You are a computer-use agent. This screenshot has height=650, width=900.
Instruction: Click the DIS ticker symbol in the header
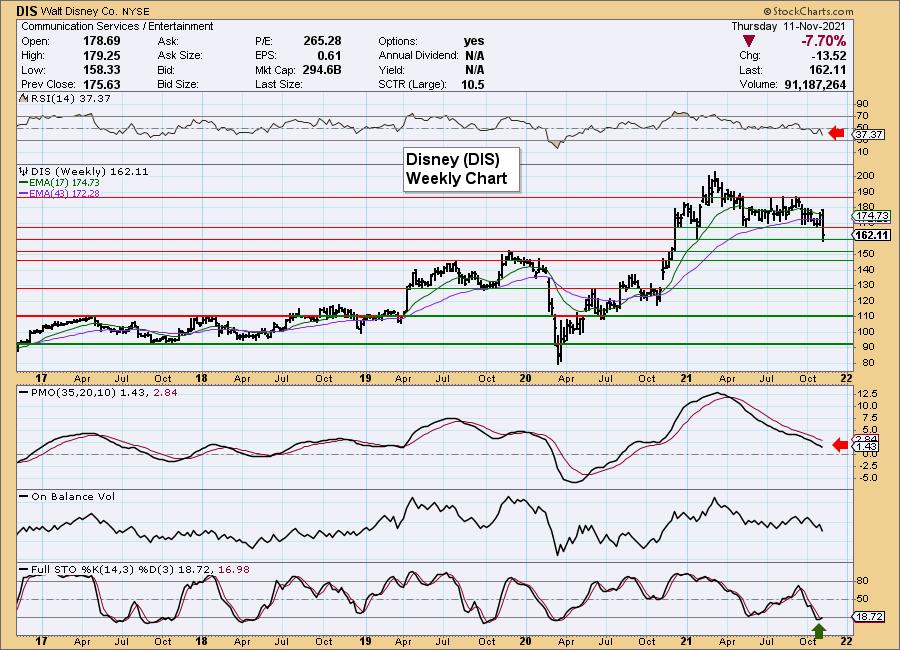(26, 11)
